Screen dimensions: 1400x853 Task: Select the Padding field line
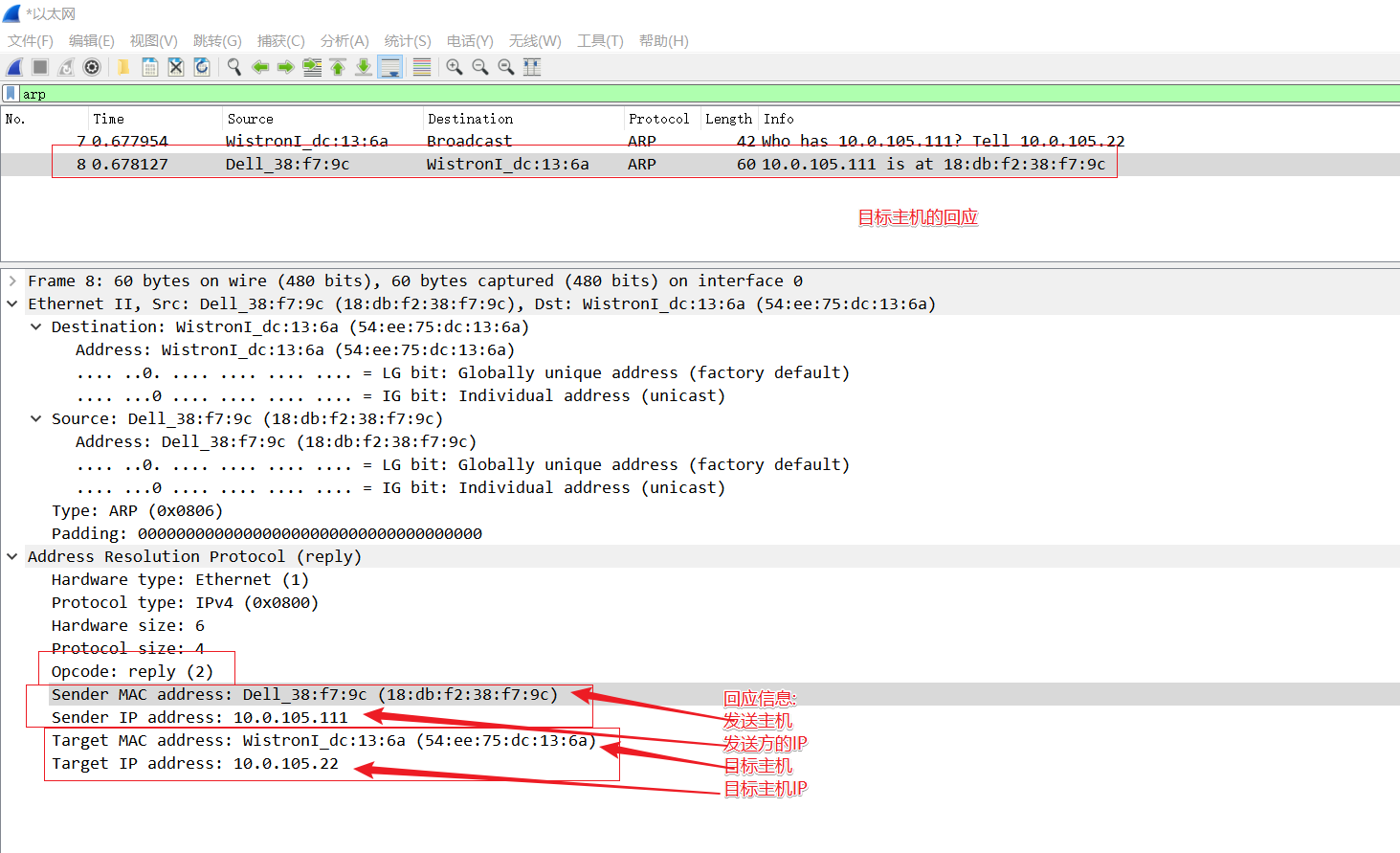[x=267, y=533]
